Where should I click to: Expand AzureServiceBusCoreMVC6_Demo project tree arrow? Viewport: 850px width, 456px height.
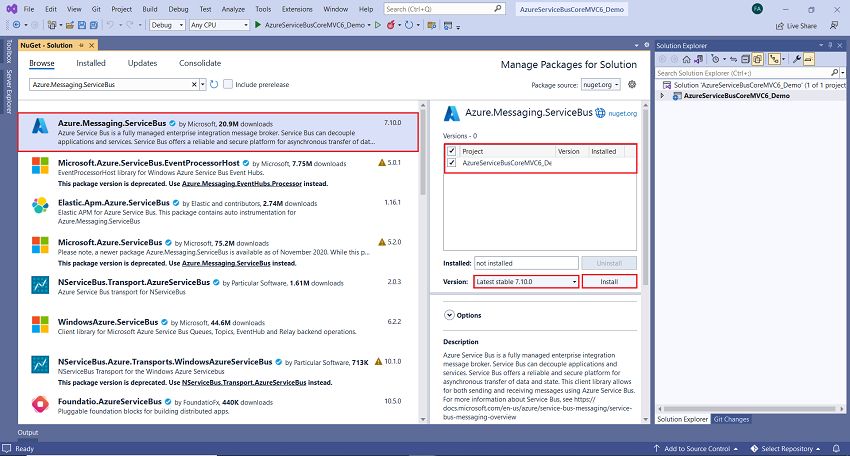[662, 95]
